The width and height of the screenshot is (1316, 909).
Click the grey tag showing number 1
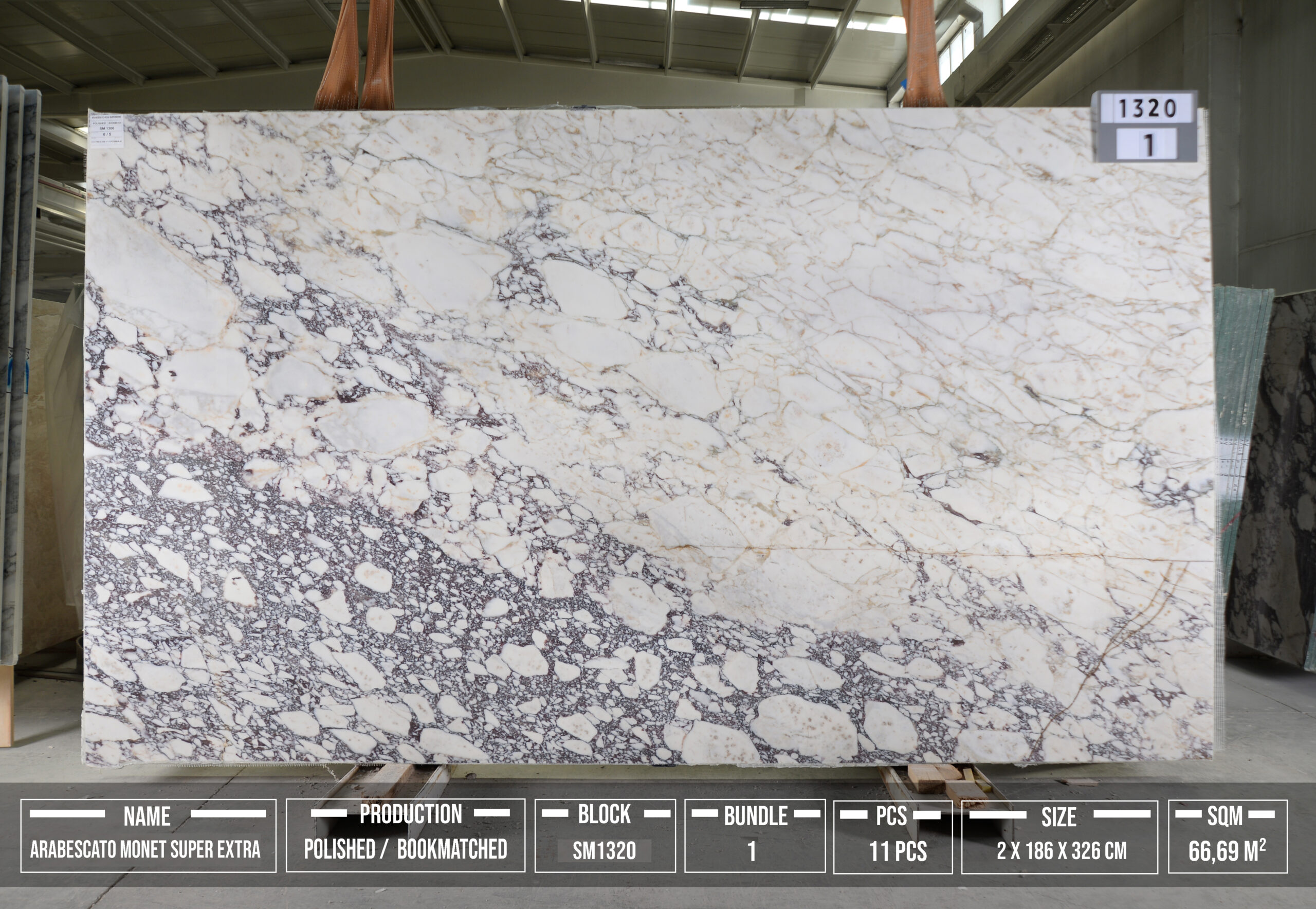(1147, 144)
